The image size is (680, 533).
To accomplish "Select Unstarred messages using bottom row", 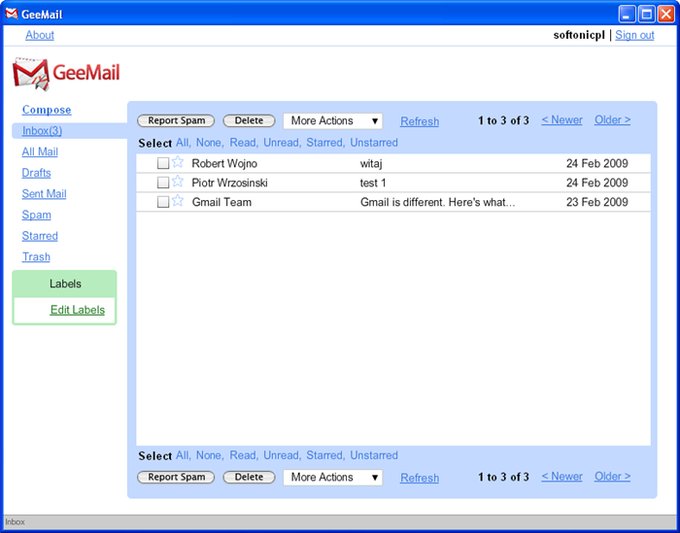I will pyautogui.click(x=374, y=455).
